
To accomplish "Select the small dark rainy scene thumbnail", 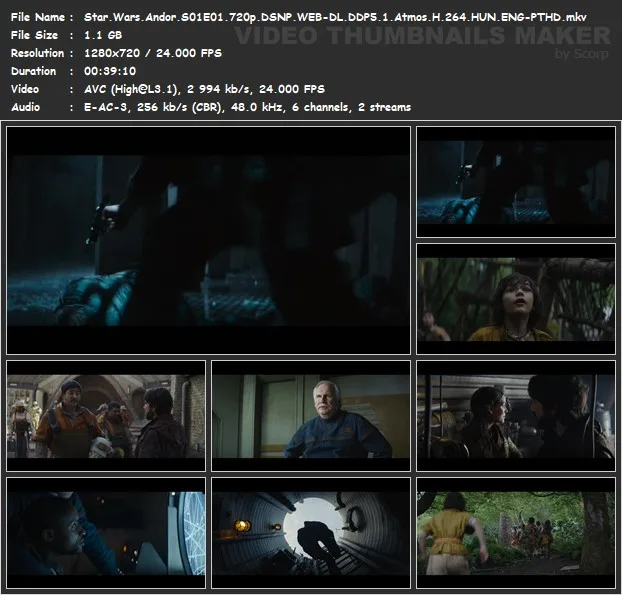I will coord(516,182).
